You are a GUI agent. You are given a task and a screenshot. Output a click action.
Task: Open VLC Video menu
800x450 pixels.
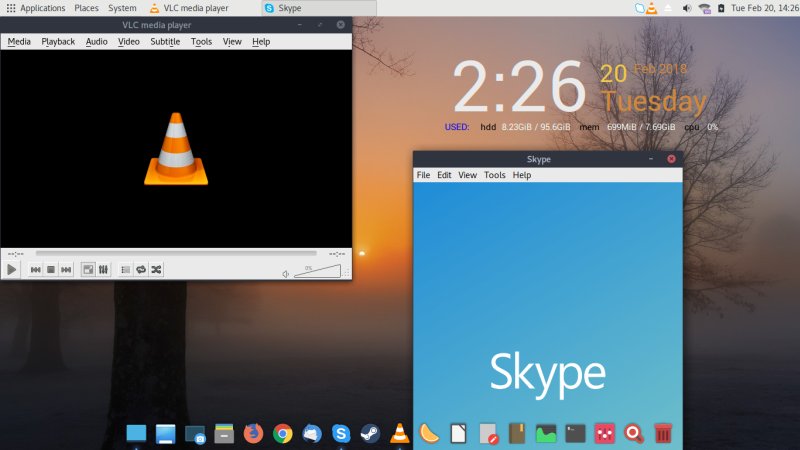[x=129, y=41]
